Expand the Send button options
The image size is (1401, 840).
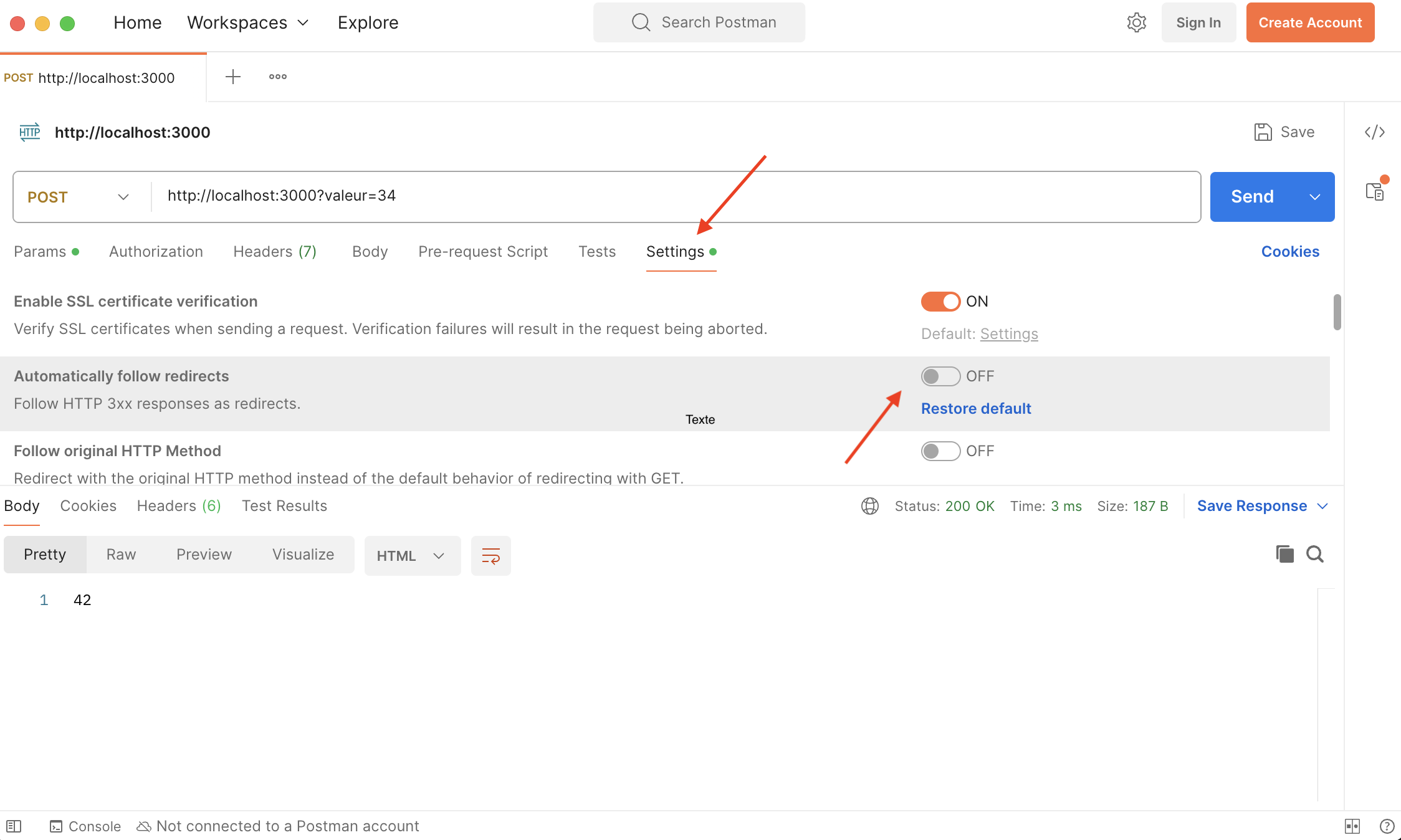1315,196
